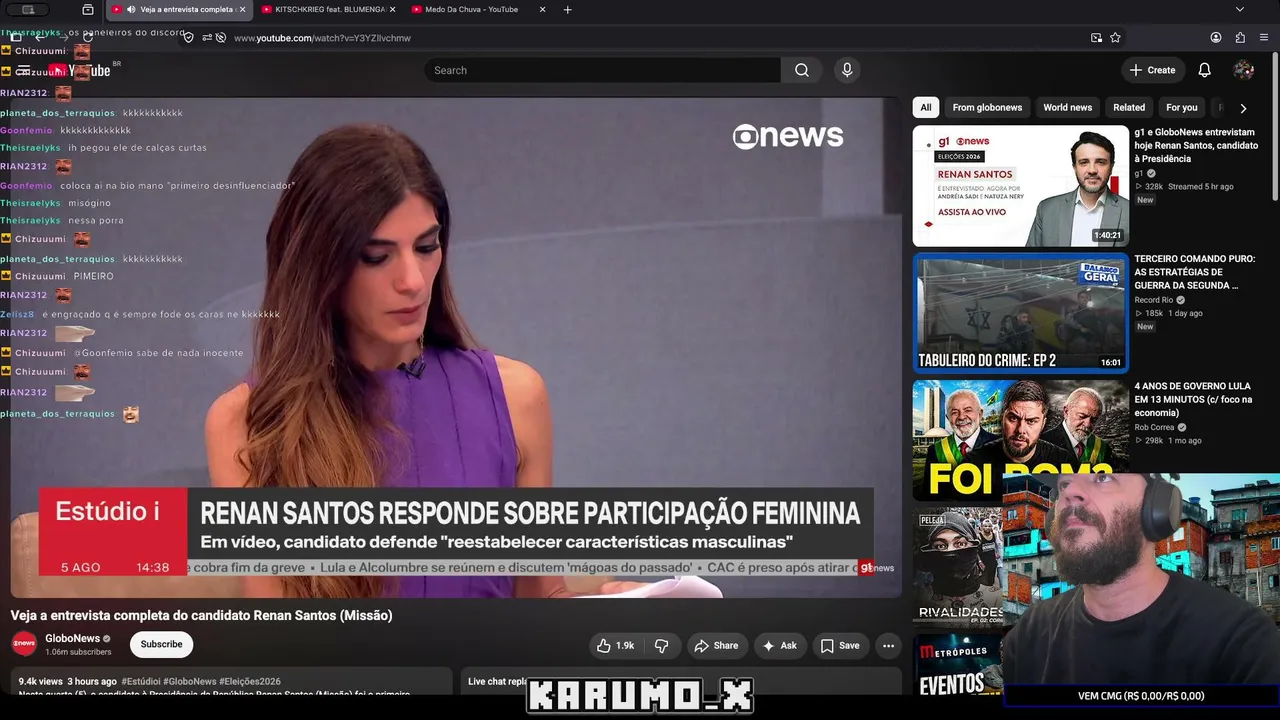Click the '1.06m subscribers' text

point(78,652)
